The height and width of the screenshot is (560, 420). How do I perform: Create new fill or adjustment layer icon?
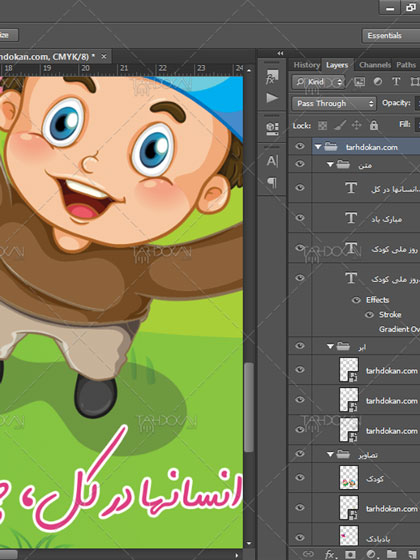(x=371, y=554)
